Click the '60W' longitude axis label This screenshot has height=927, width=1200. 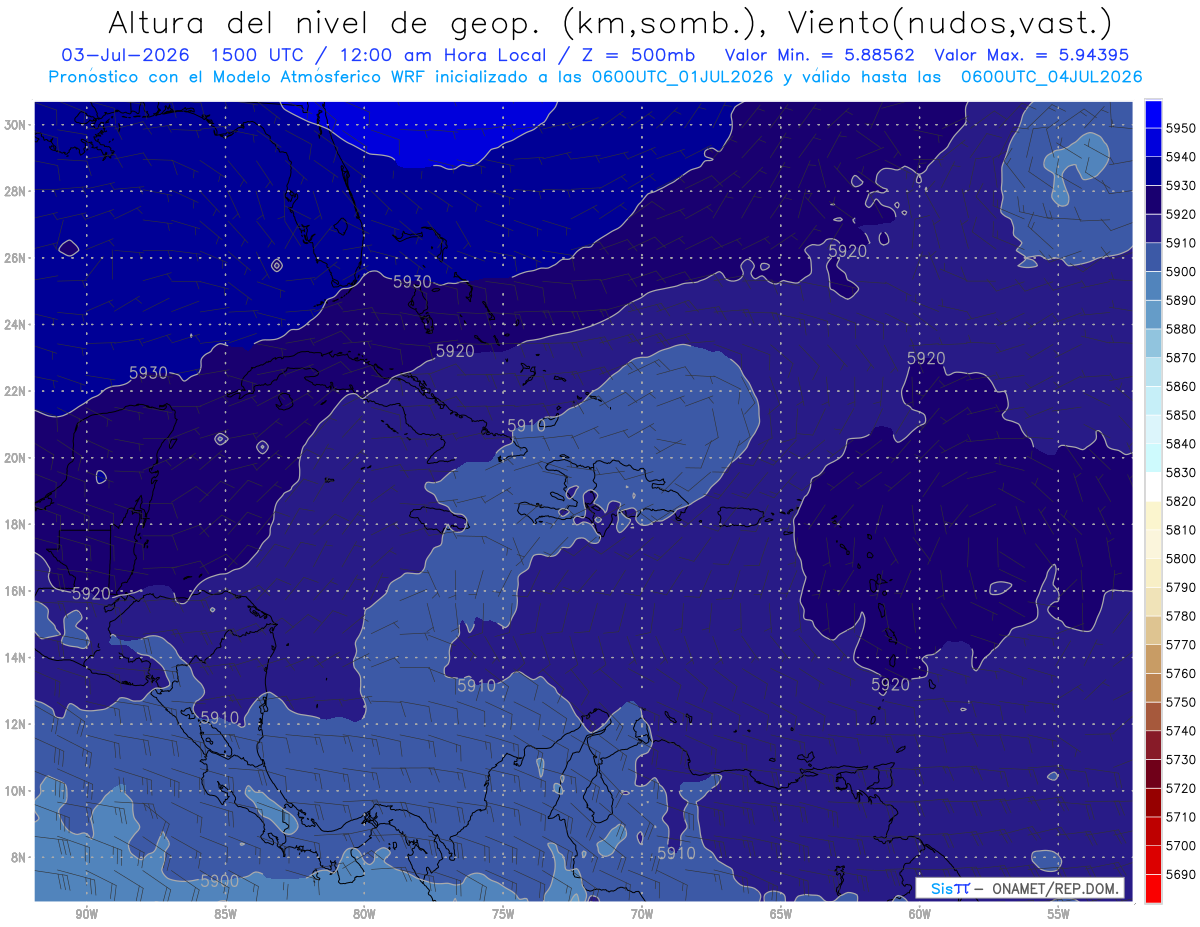tap(920, 913)
